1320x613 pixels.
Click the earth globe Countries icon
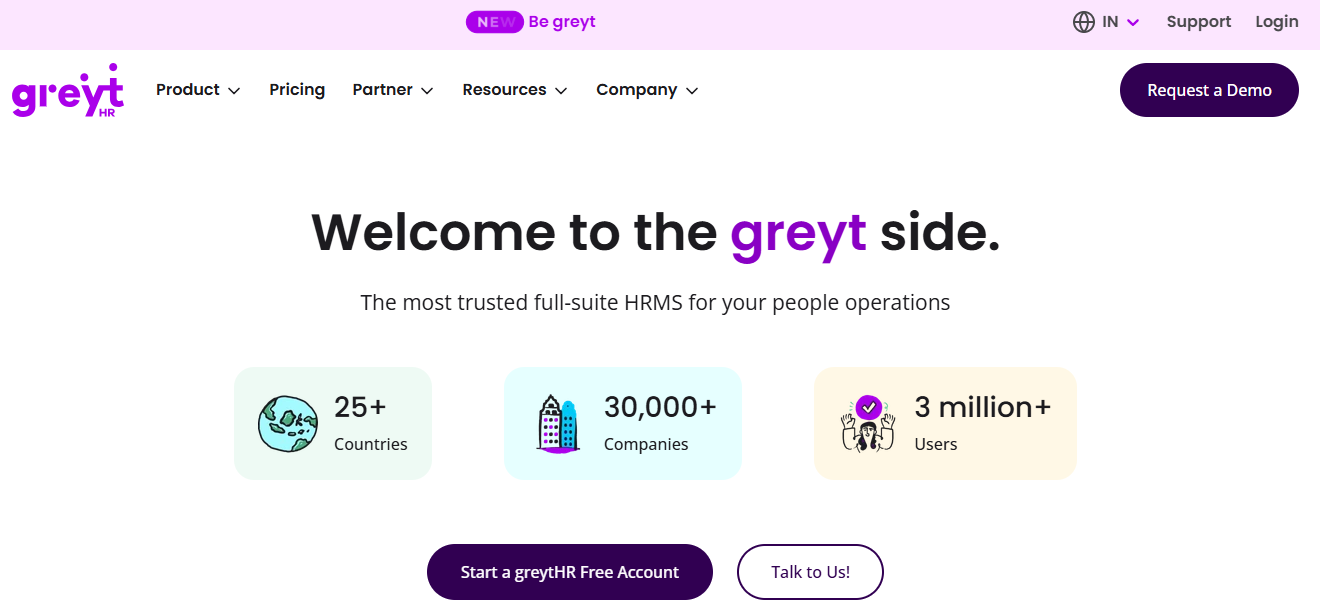288,424
